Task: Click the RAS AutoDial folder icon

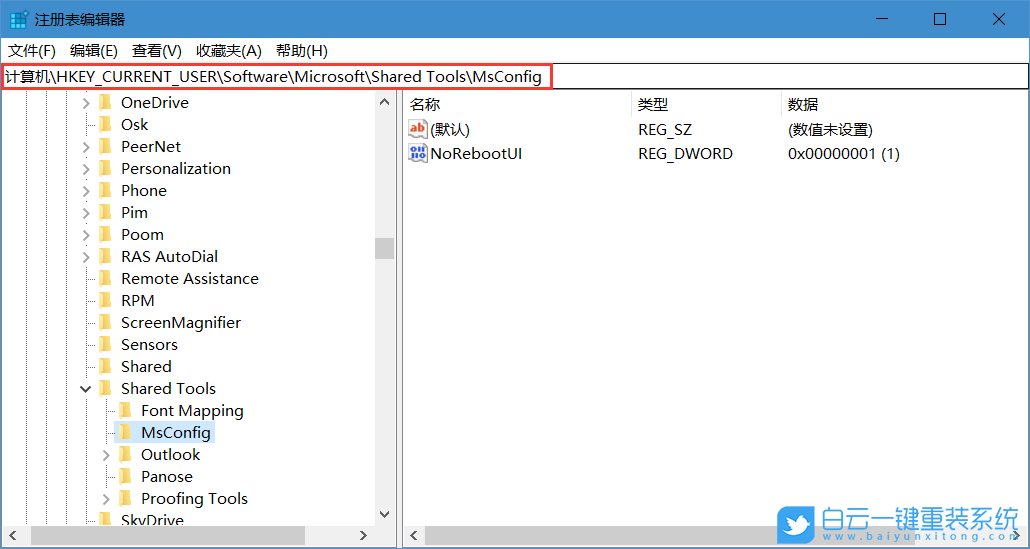Action: click(x=105, y=257)
